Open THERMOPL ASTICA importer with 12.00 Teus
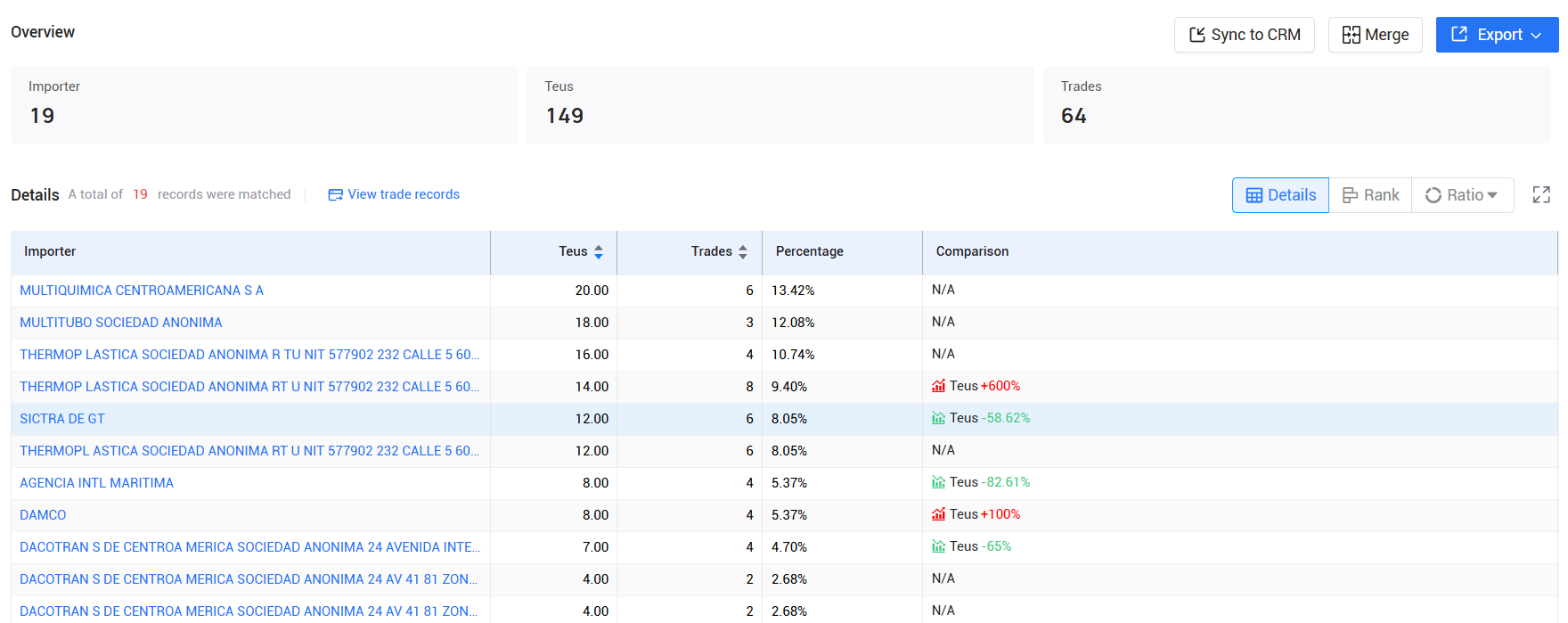Screen dimensions: 1568x623 click(x=249, y=451)
